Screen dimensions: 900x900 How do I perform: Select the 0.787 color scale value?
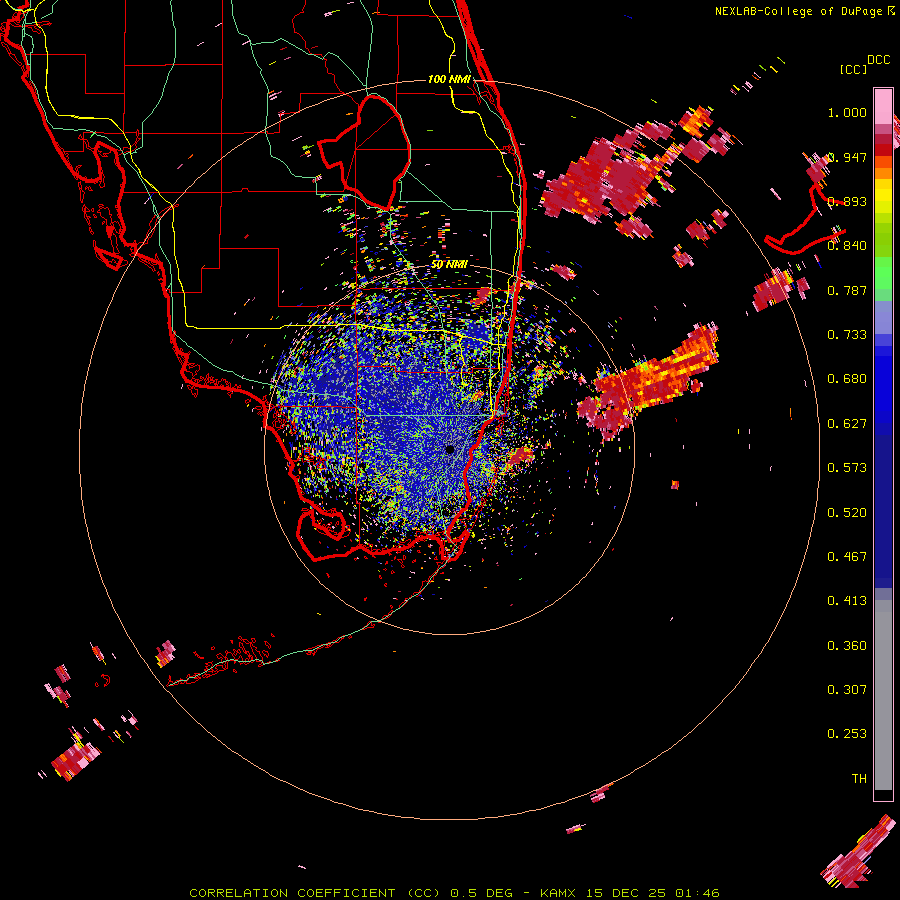[x=847, y=290]
